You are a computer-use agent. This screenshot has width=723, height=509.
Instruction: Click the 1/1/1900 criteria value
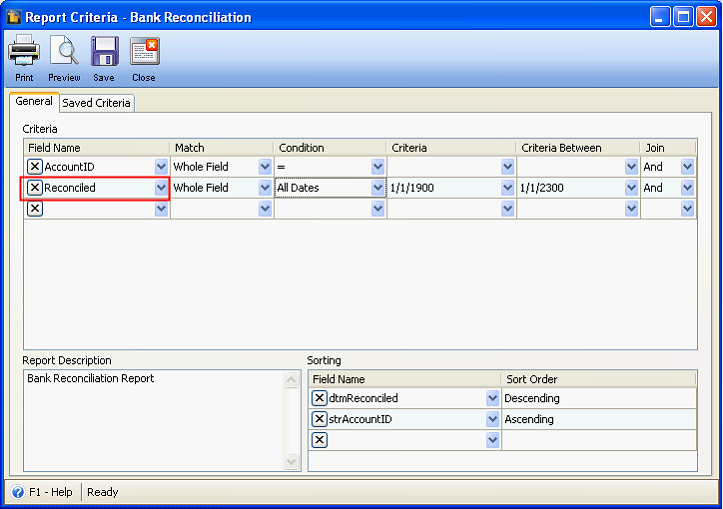click(x=412, y=188)
